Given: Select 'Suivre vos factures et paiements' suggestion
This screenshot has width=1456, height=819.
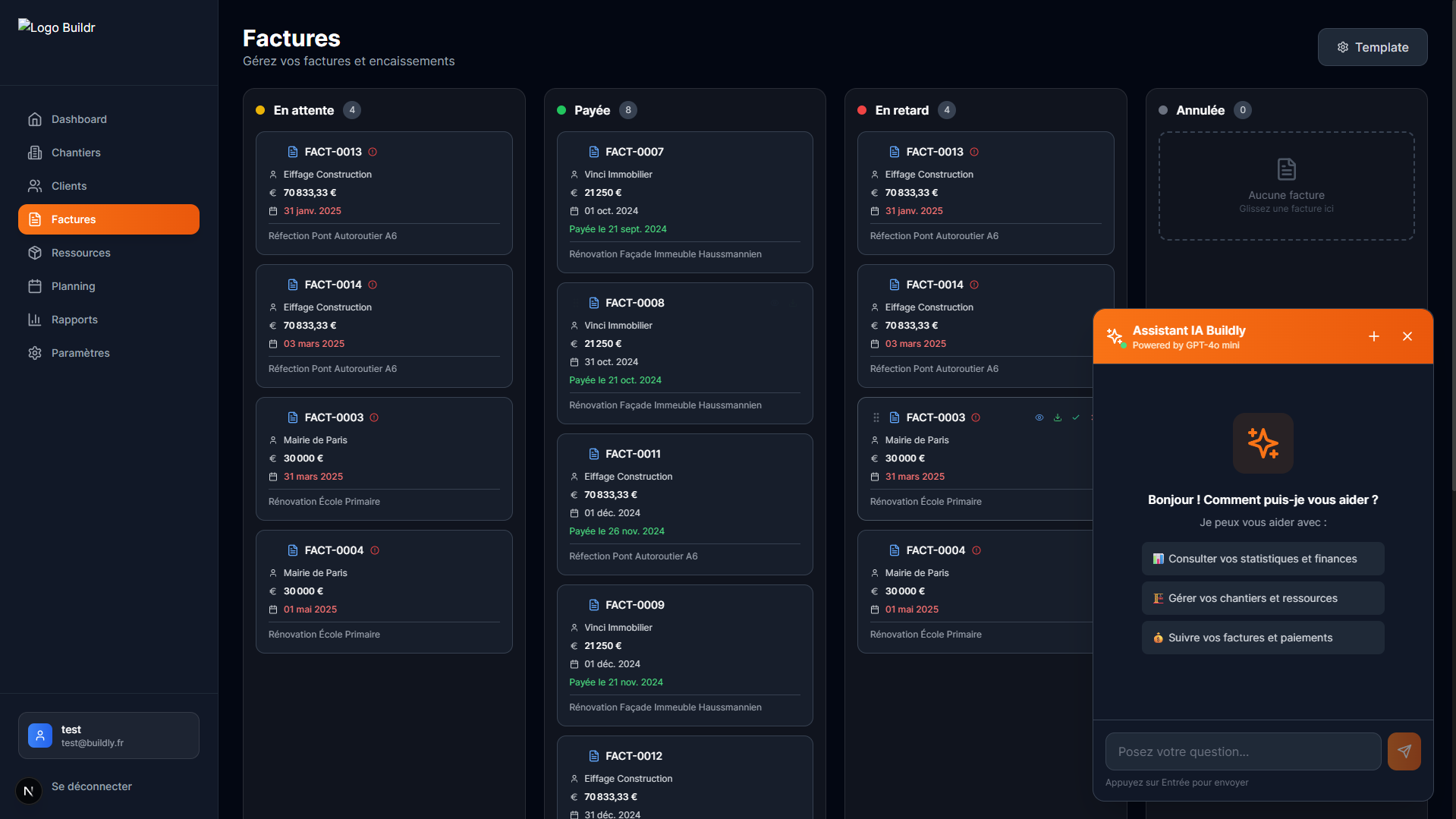Looking at the screenshot, I should [1263, 638].
